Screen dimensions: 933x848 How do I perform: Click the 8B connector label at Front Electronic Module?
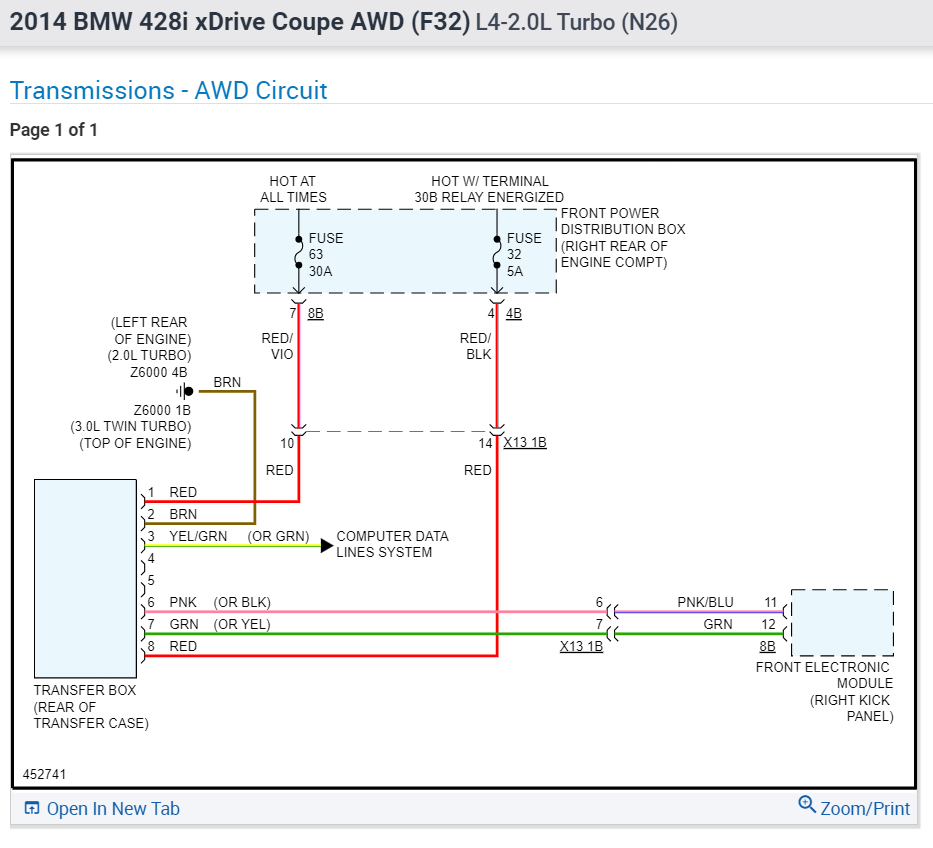point(768,647)
